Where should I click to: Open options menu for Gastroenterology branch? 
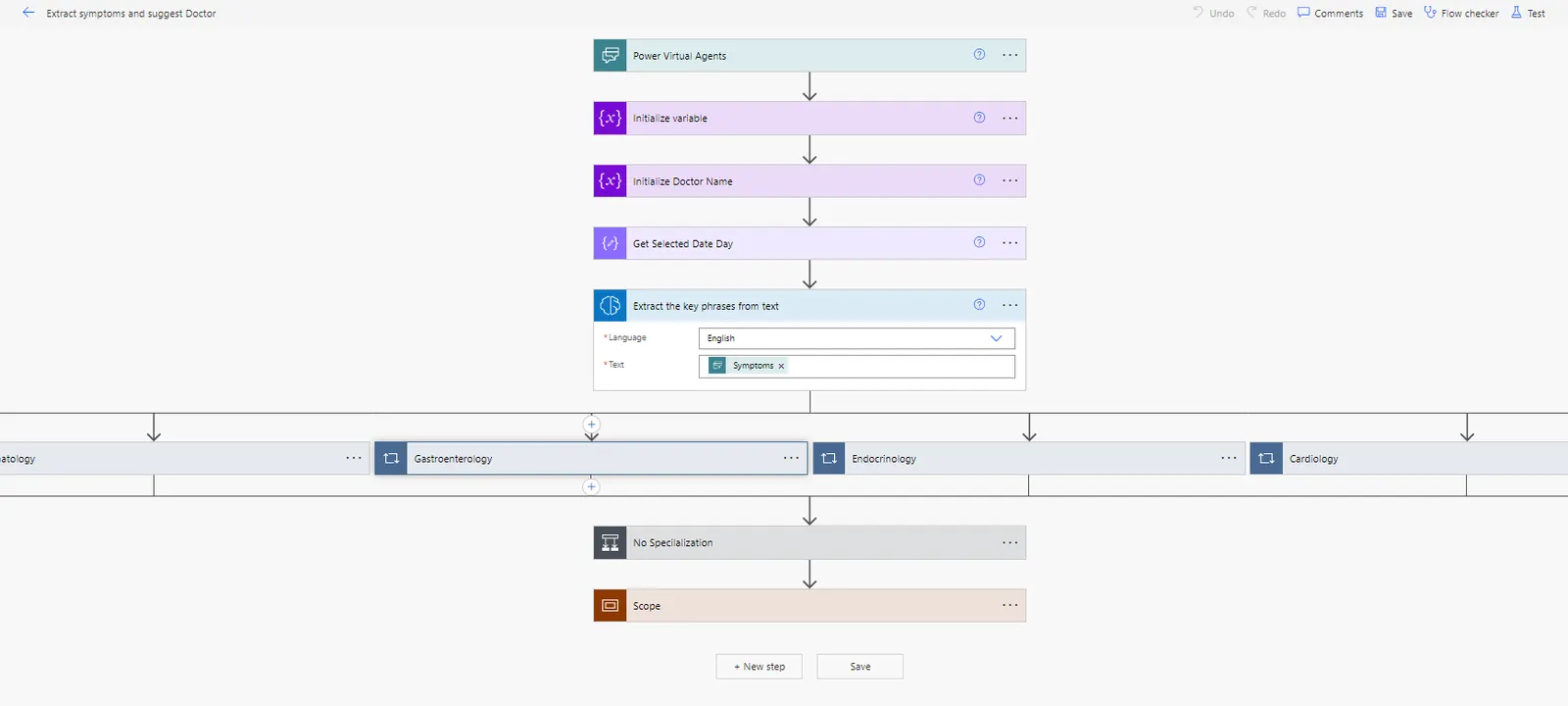click(x=792, y=459)
